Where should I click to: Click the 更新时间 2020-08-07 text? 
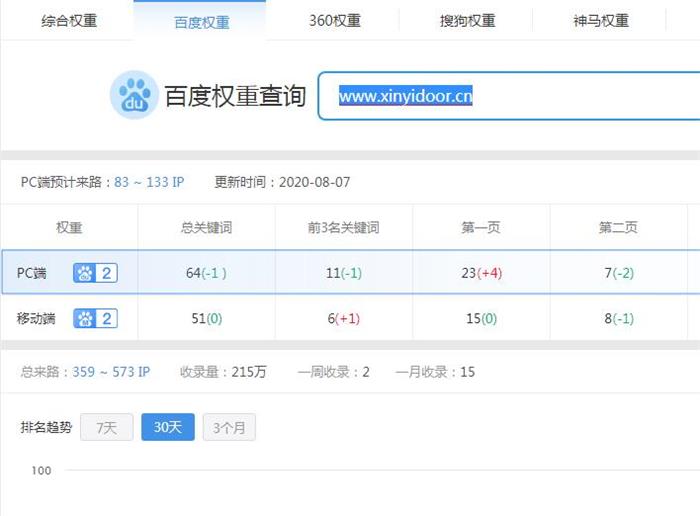point(282,182)
